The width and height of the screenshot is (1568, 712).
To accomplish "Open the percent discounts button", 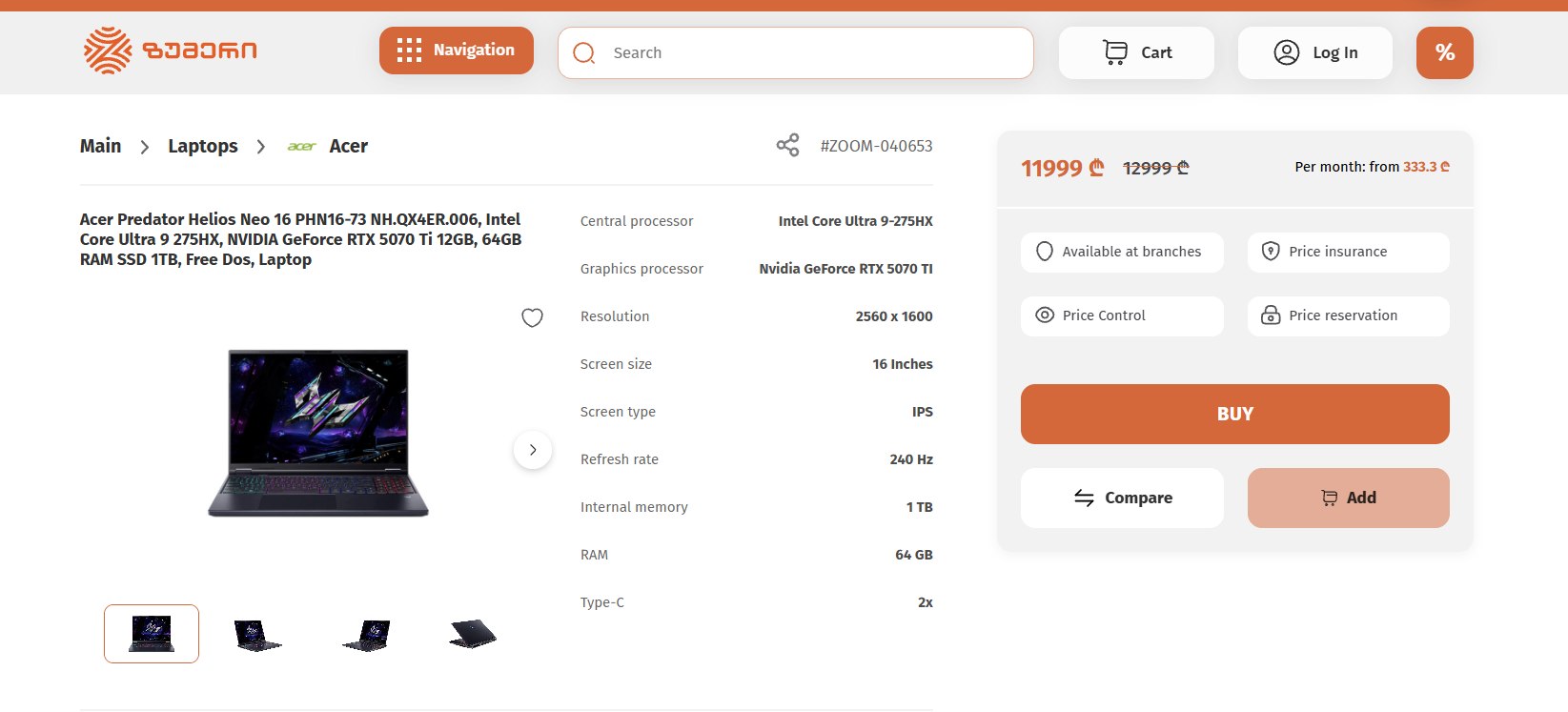I will 1445,52.
